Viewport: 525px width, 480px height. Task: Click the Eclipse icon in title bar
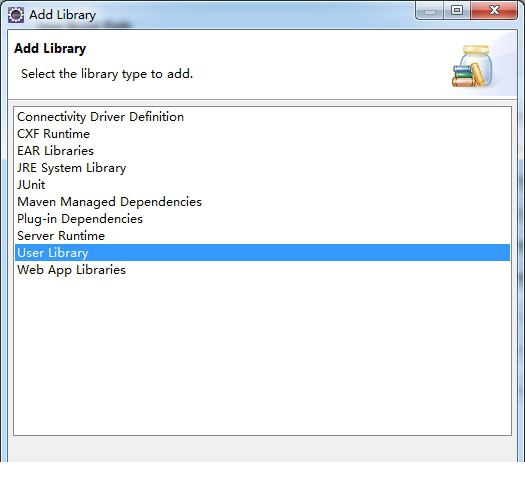(16, 15)
